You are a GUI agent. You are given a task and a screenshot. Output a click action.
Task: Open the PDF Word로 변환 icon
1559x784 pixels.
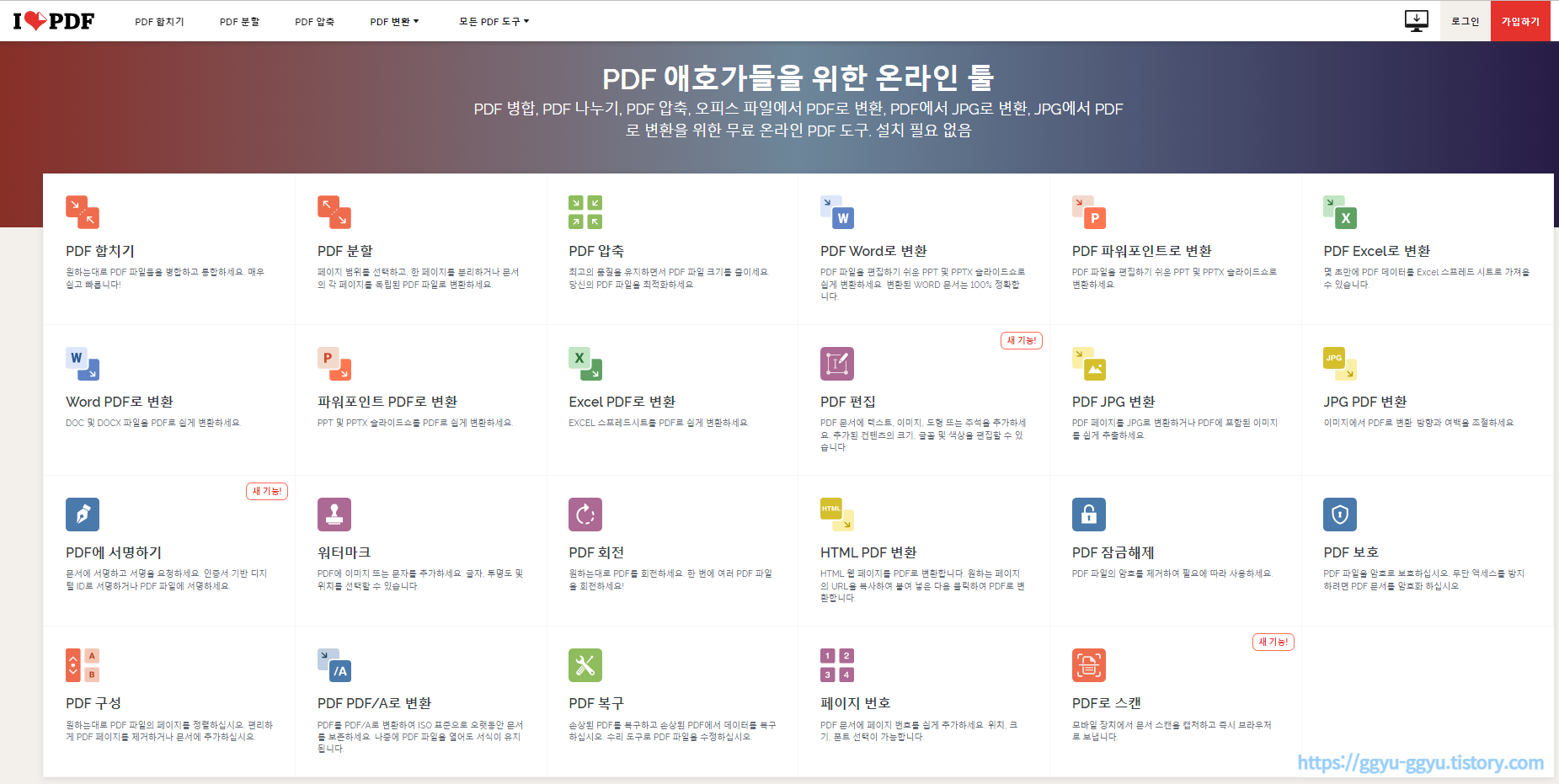[x=837, y=212]
